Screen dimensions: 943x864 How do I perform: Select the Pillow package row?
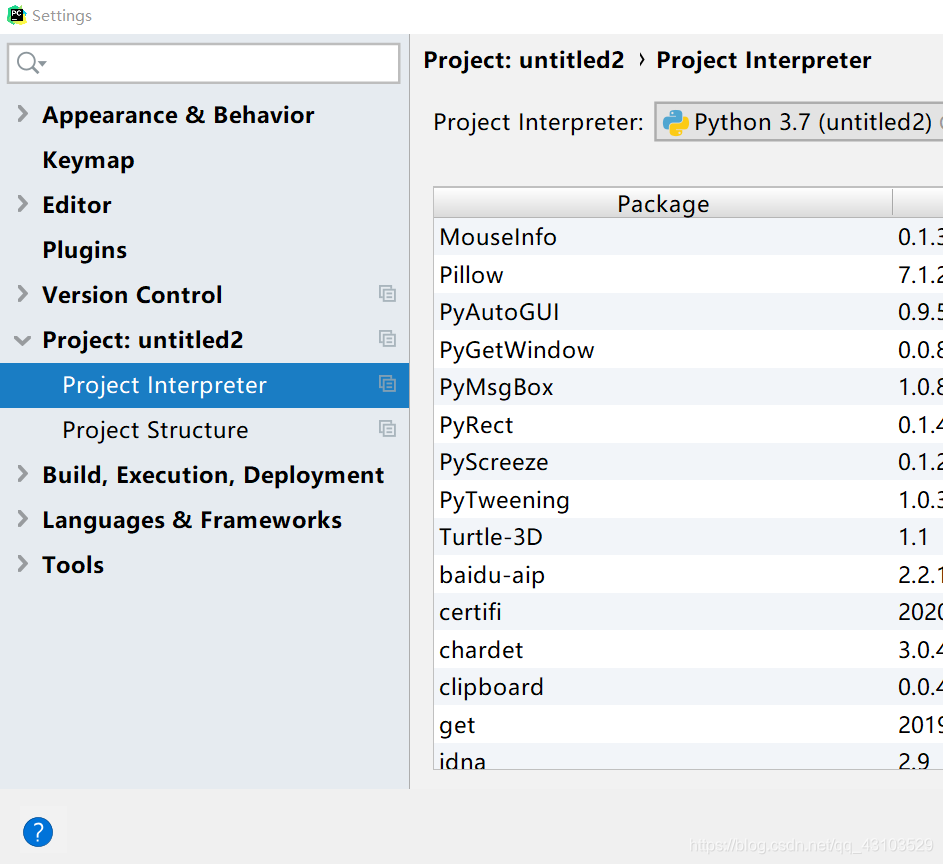click(471, 274)
